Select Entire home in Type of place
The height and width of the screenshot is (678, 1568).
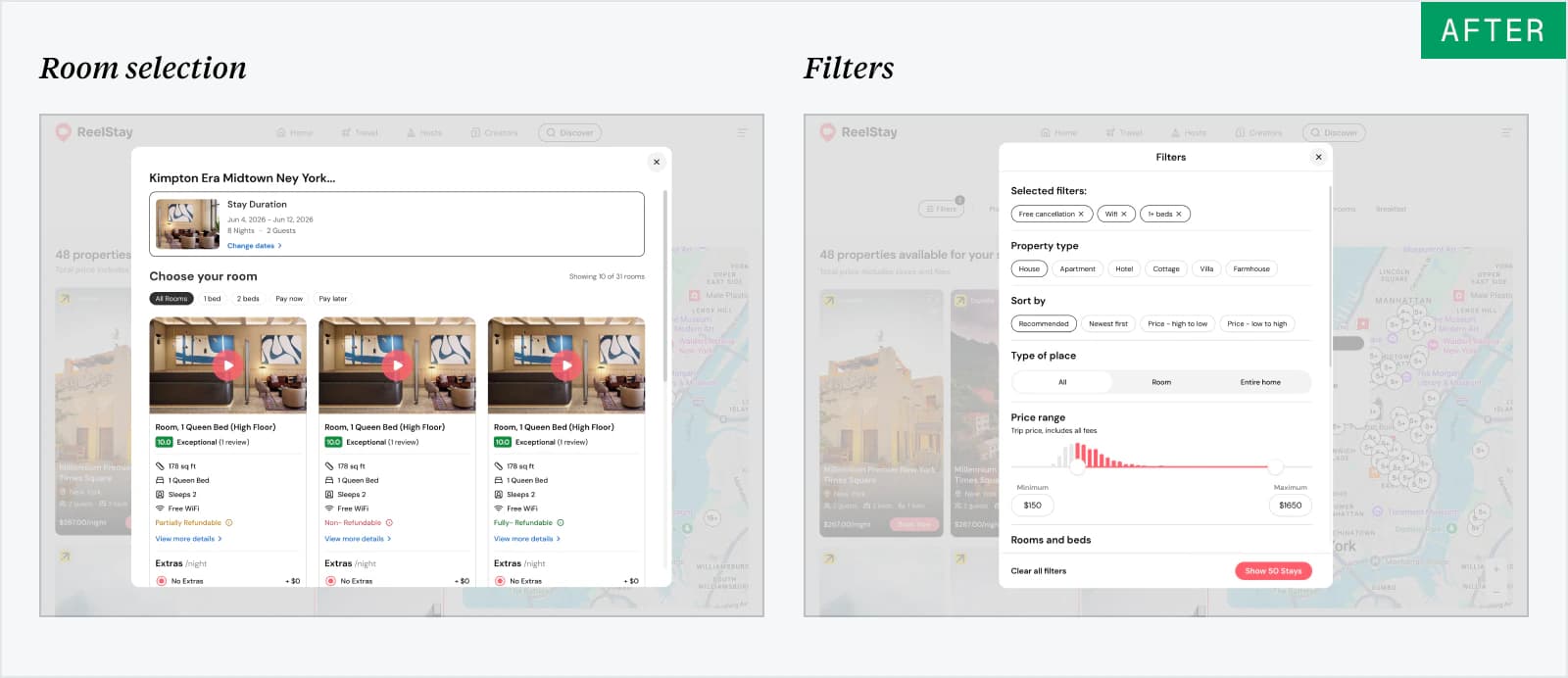[x=1260, y=382]
